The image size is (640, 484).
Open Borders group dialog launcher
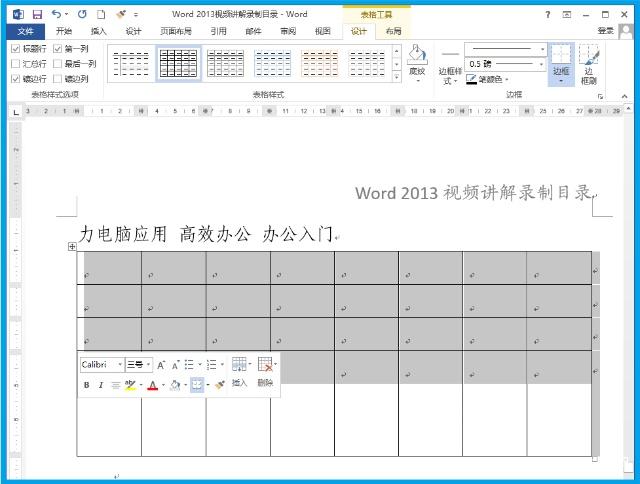click(x=600, y=96)
